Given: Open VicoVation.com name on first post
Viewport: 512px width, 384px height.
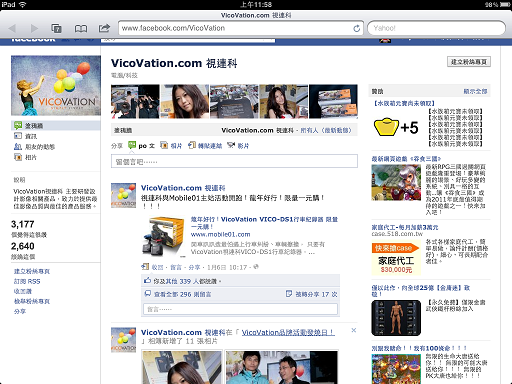Looking at the screenshot, I should [183, 188].
